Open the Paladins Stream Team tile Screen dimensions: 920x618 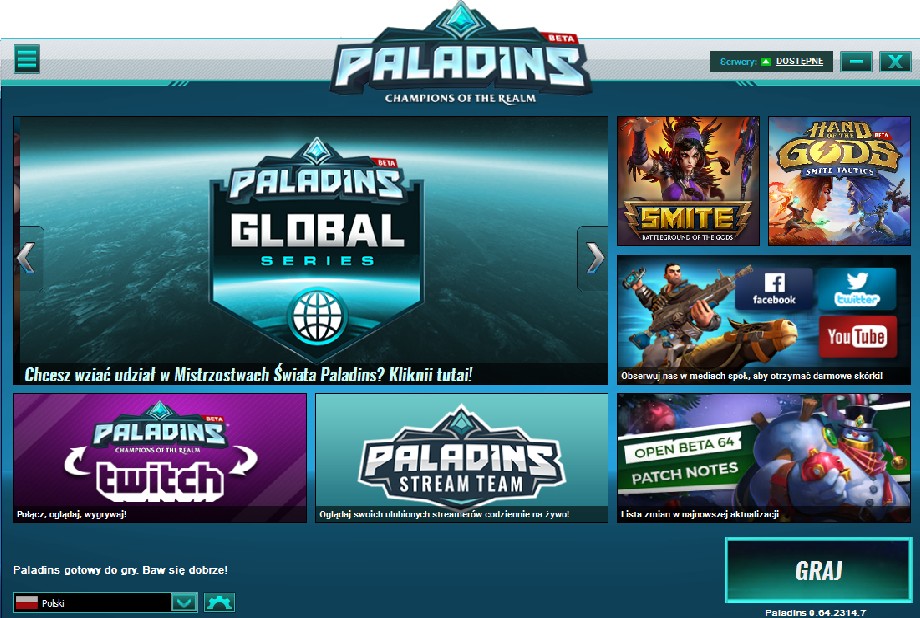tap(462, 458)
